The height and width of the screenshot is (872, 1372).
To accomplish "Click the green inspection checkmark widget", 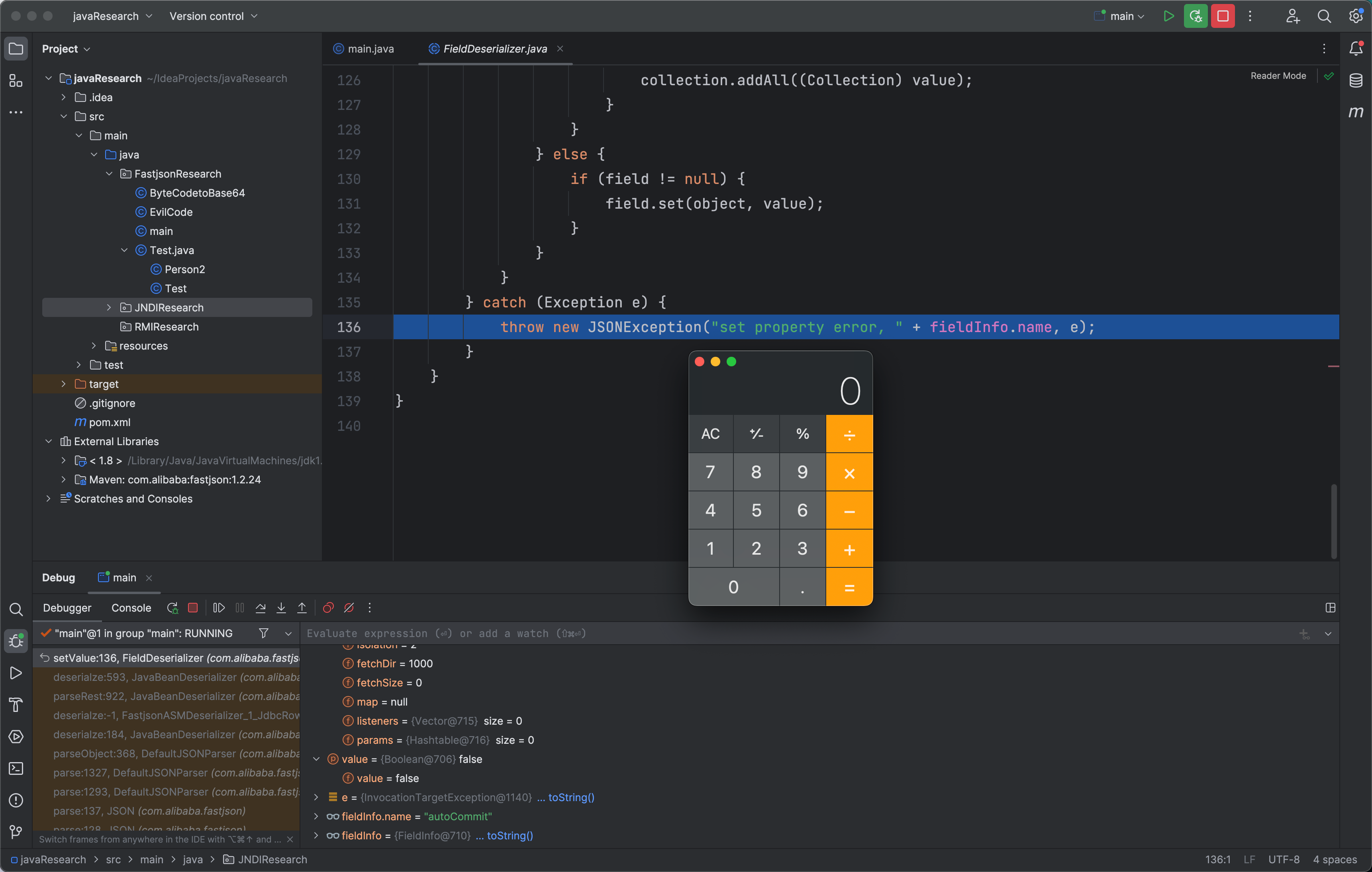I will coord(1329,76).
